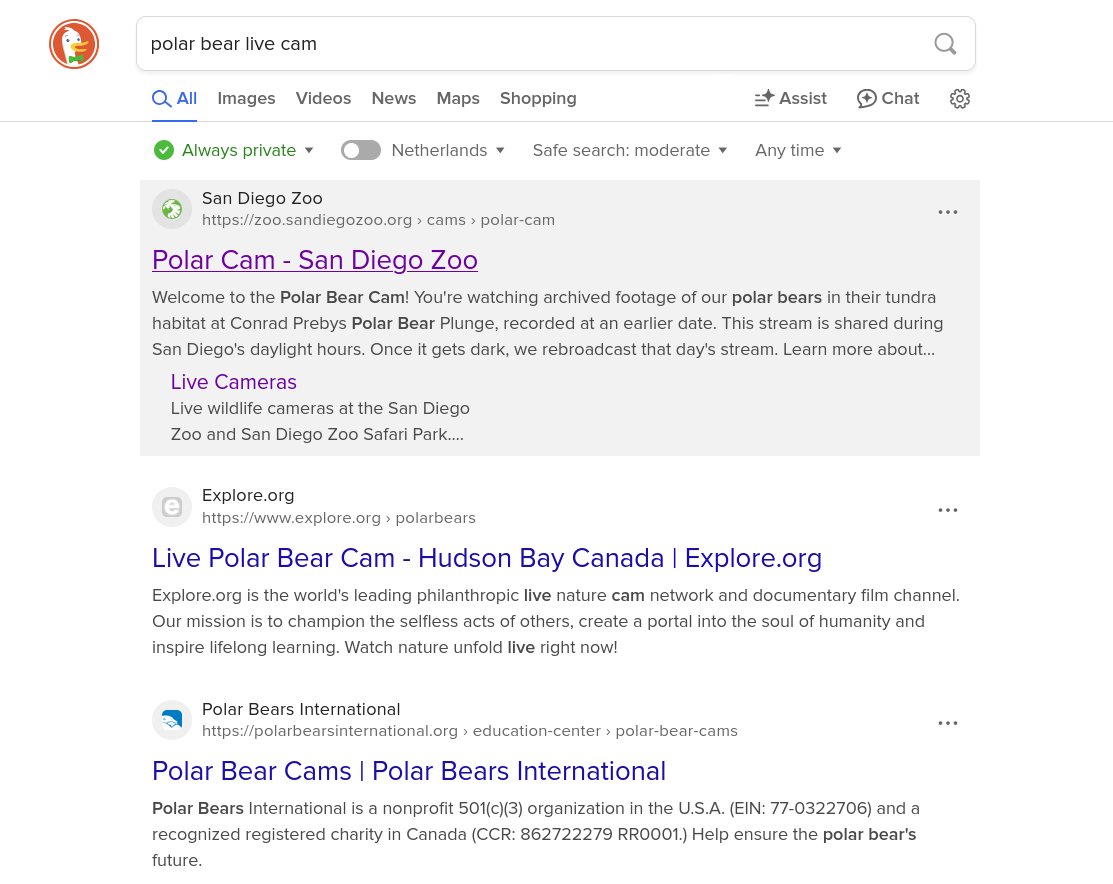Open the Assist feature

791,99
